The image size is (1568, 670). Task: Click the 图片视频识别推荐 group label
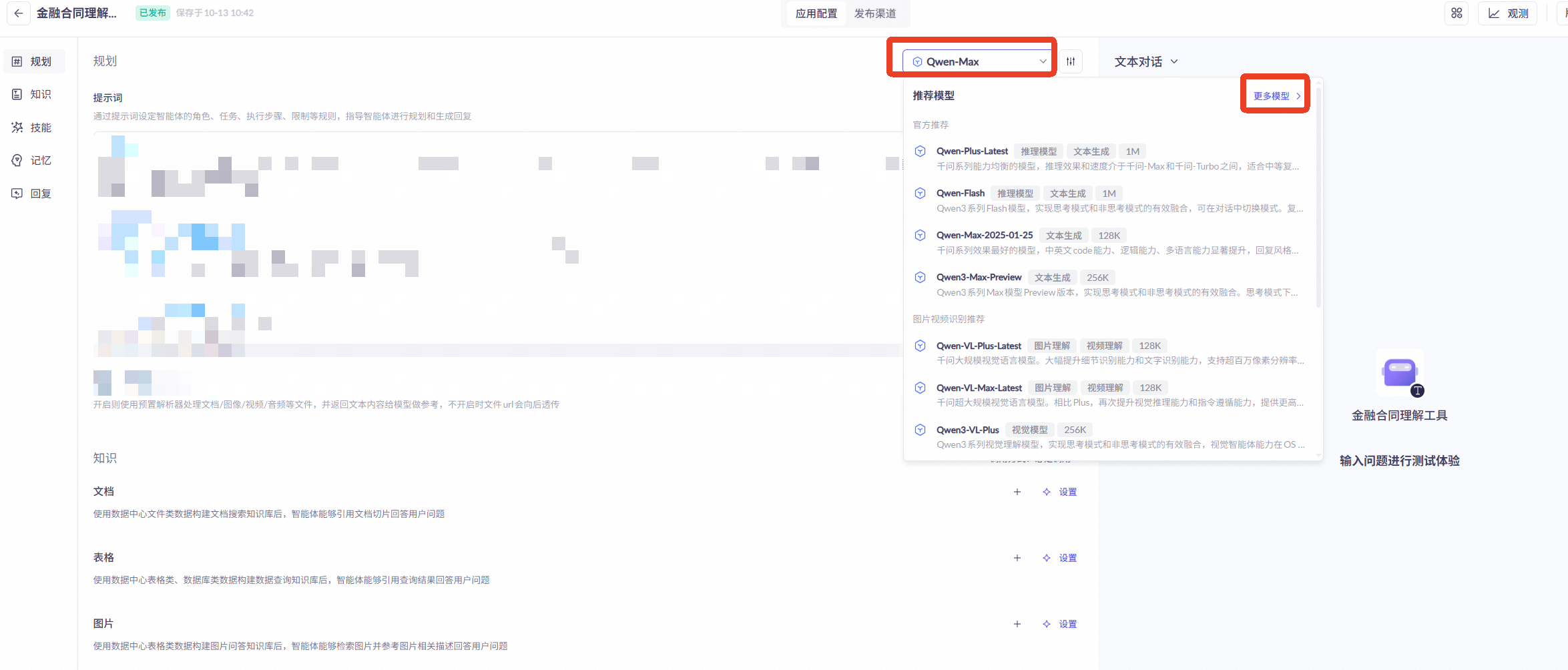(949, 319)
